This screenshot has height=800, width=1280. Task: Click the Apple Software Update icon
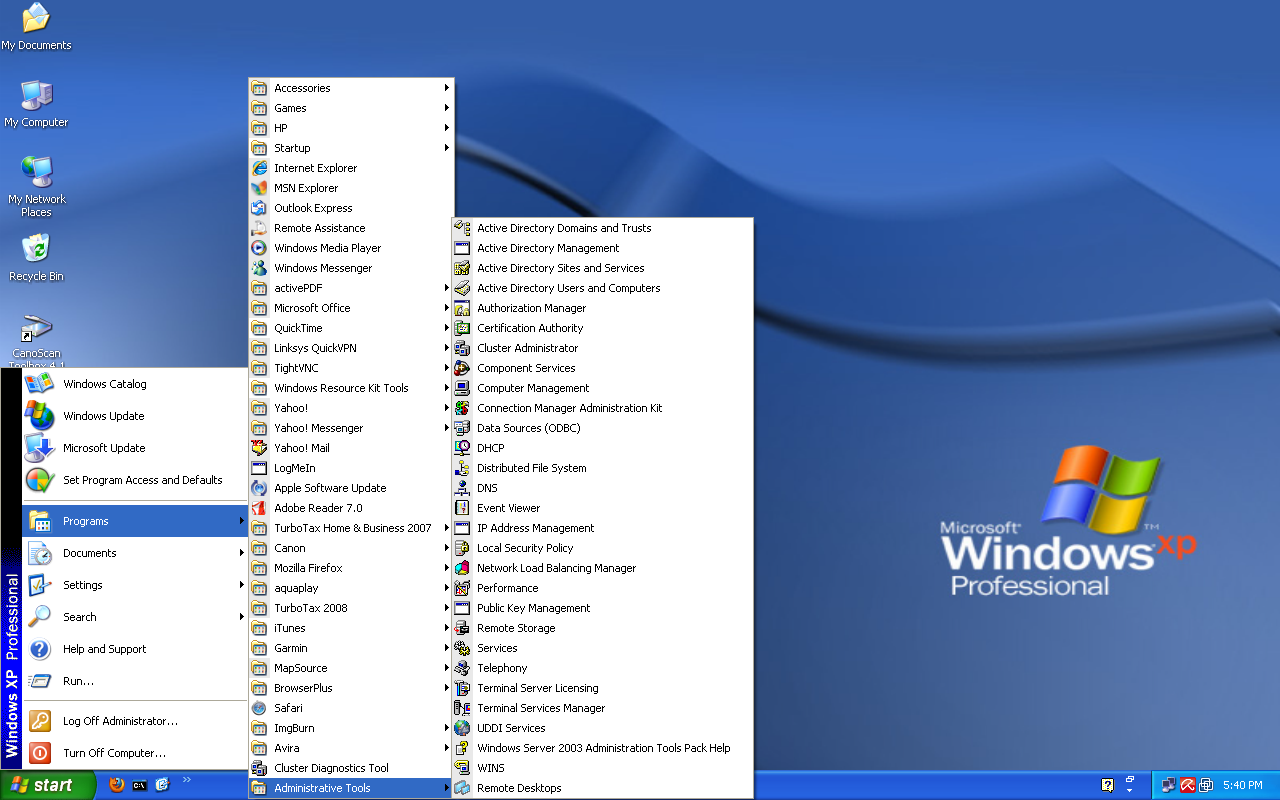click(x=260, y=488)
